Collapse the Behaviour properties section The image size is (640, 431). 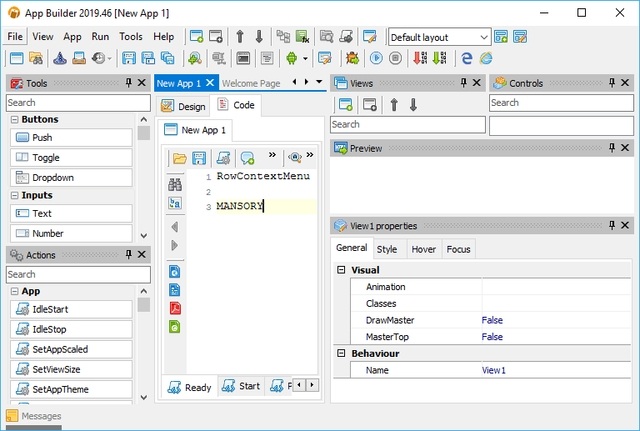341,354
